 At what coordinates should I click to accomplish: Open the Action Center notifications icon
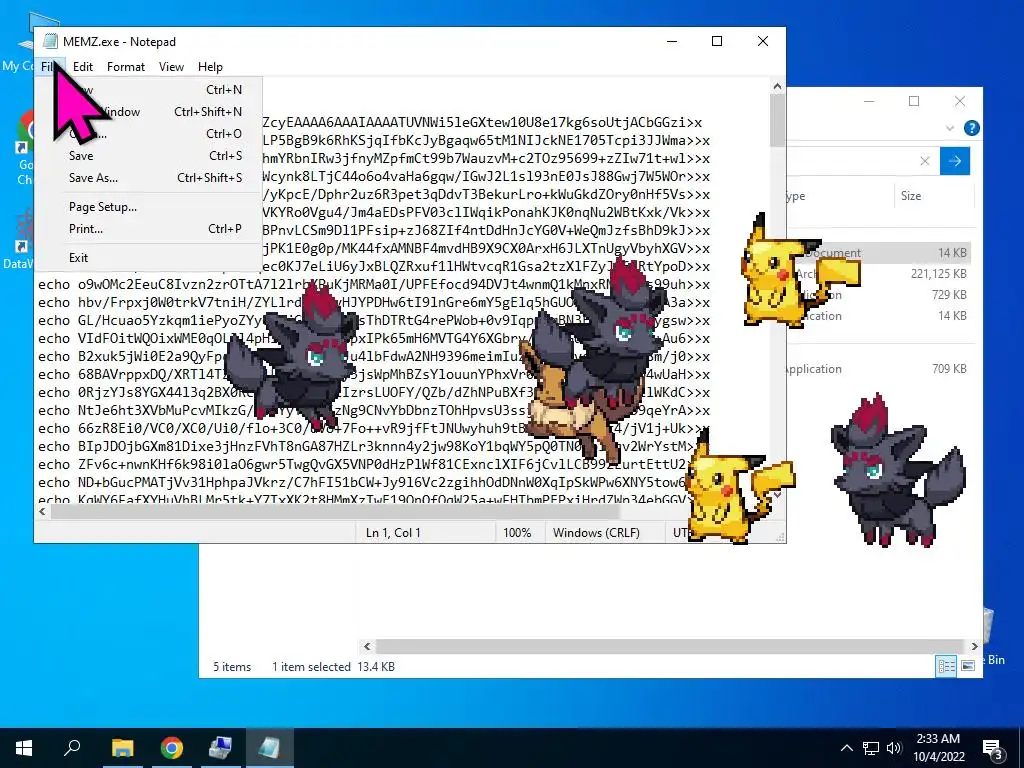pos(993,748)
